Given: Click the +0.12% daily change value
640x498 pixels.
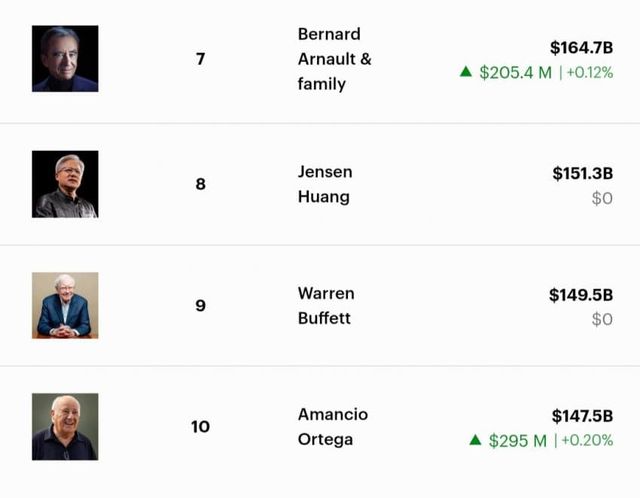Looking at the screenshot, I should [x=589, y=73].
